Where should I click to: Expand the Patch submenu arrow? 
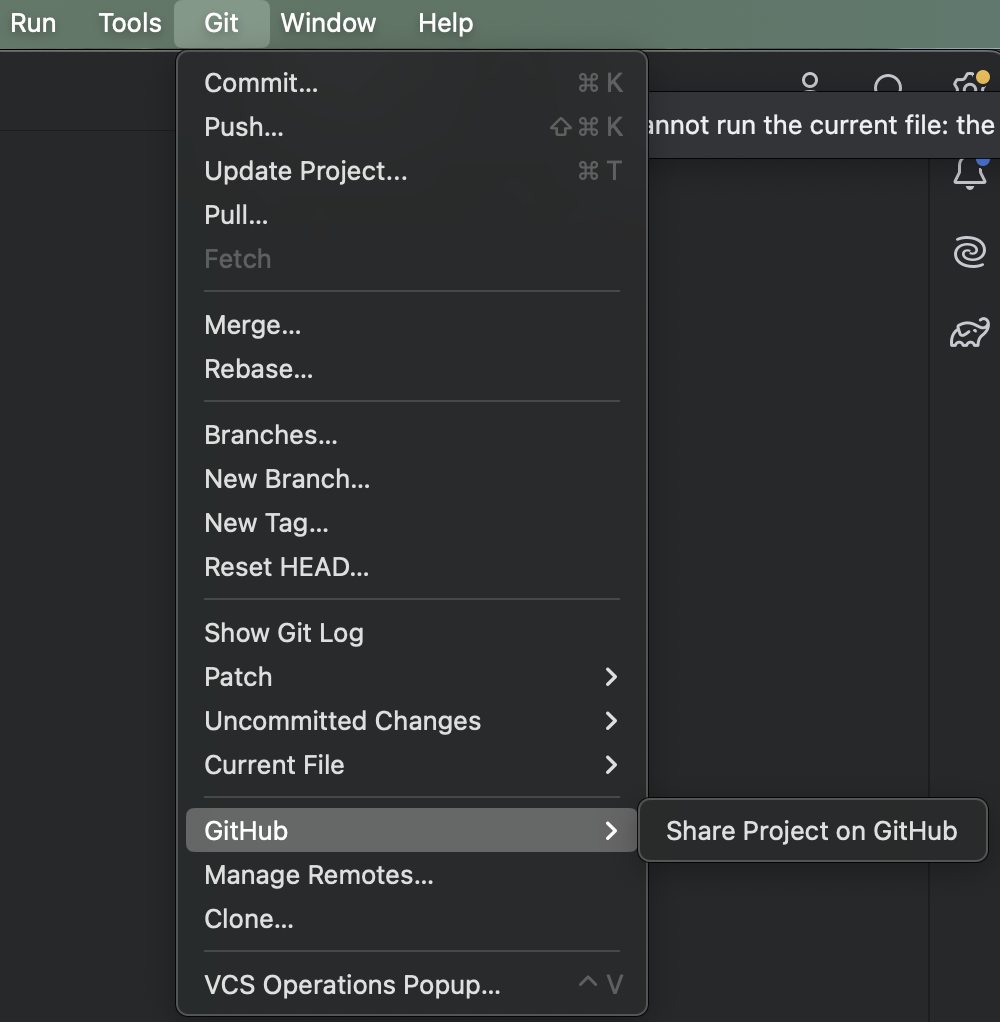click(x=611, y=677)
